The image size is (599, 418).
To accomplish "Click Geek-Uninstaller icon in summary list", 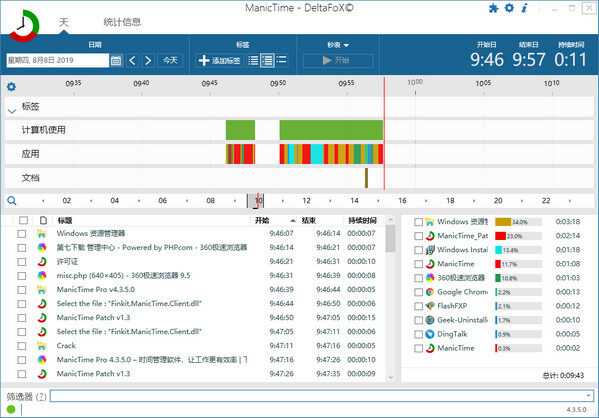I will click(x=430, y=320).
